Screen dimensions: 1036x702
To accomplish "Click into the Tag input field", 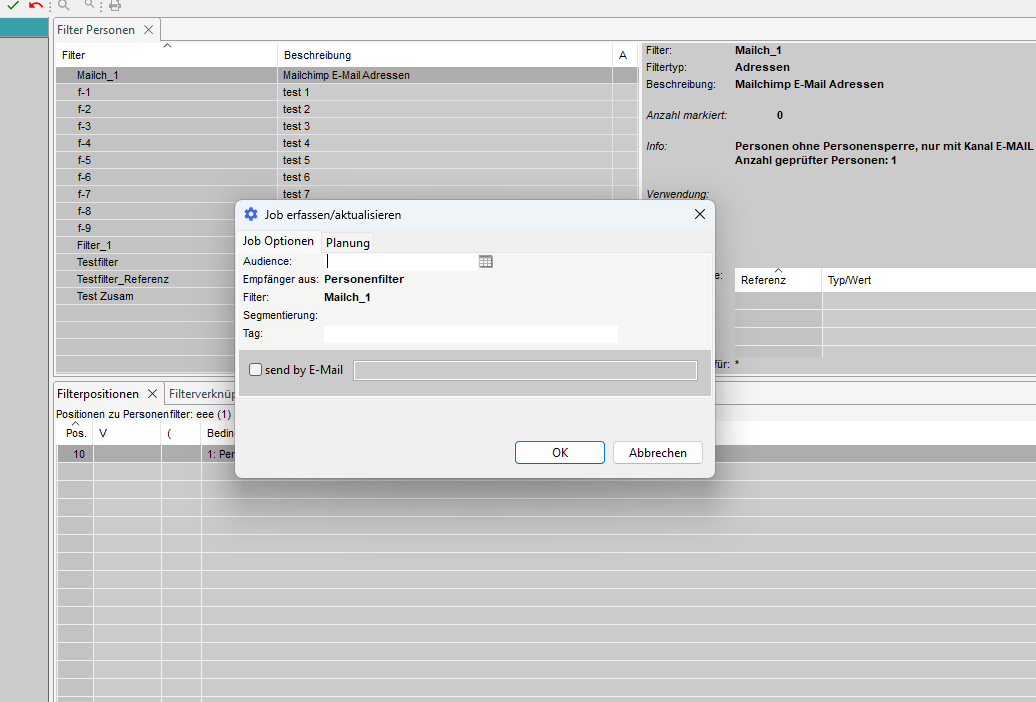I will (470, 334).
